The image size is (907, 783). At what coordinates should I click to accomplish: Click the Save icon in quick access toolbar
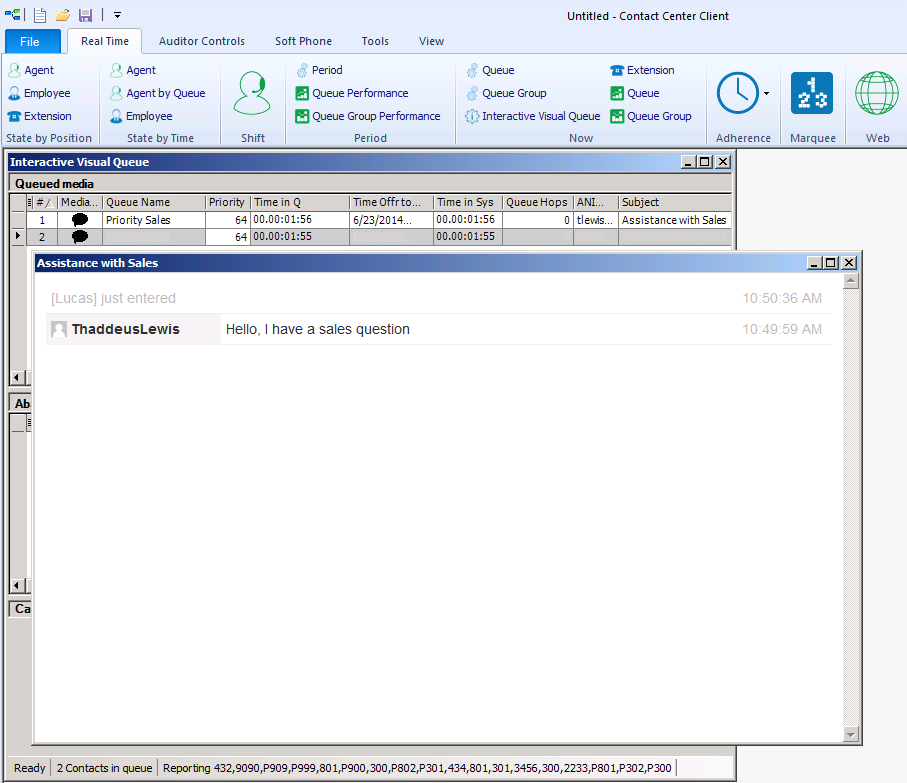(x=86, y=15)
